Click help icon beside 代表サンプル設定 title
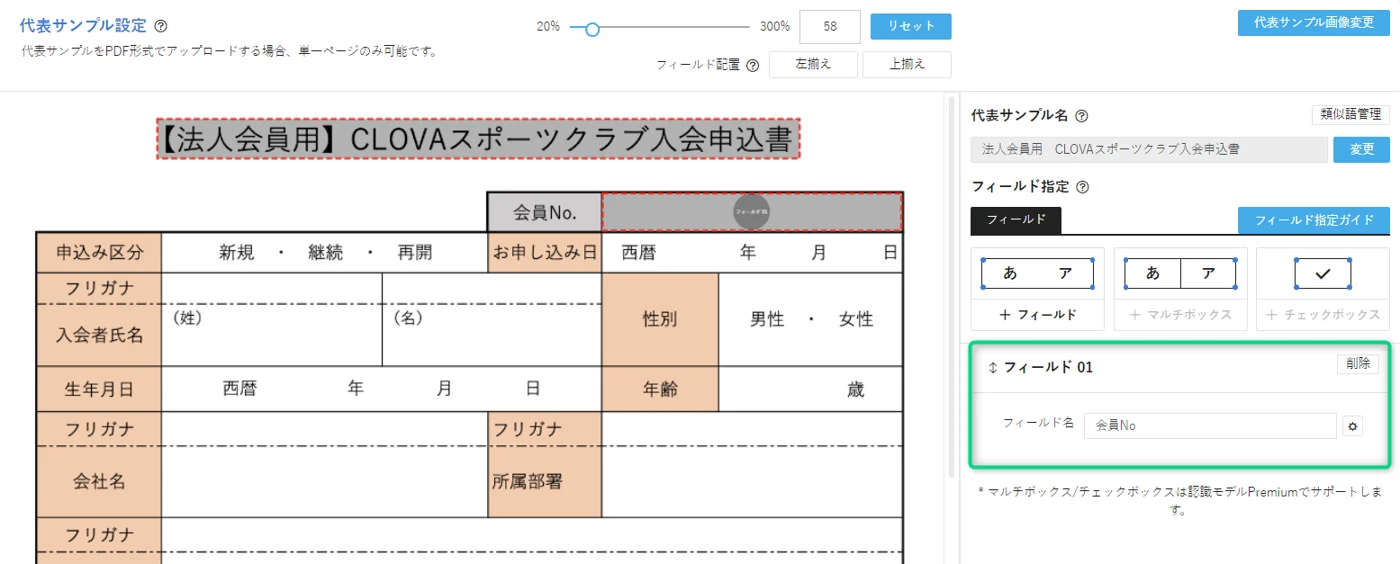The width and height of the screenshot is (1400, 564). [x=161, y=26]
